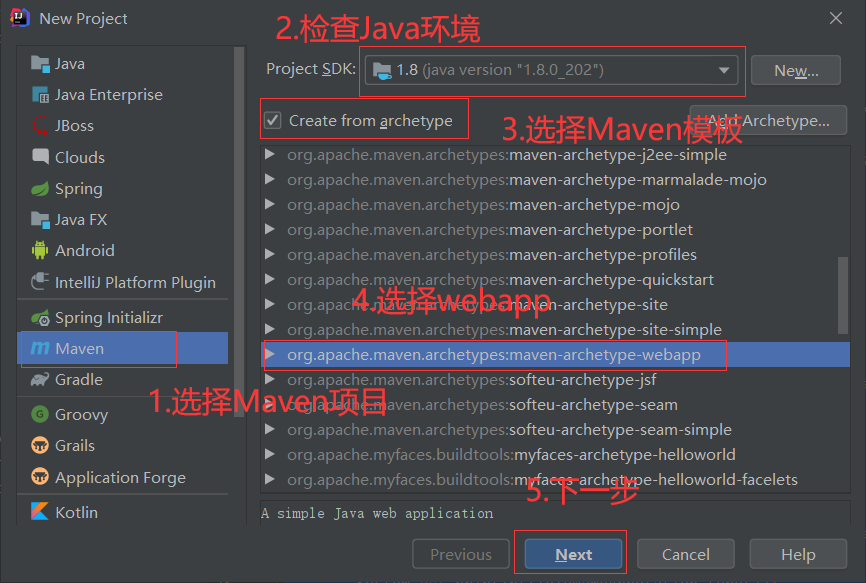Select IntelliJ Platform Plugin label
Screen dimensions: 866x583
coord(135,283)
